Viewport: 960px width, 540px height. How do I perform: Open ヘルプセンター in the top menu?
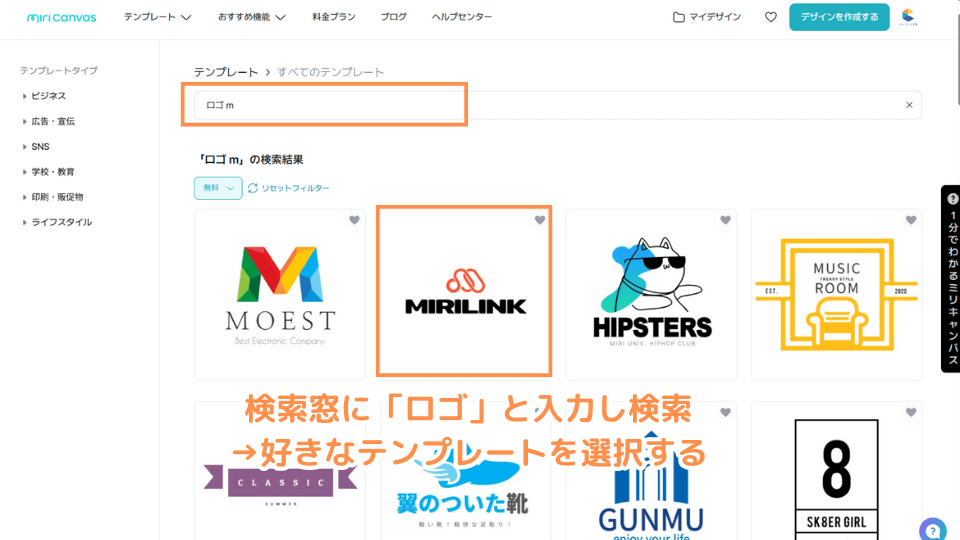tap(462, 17)
